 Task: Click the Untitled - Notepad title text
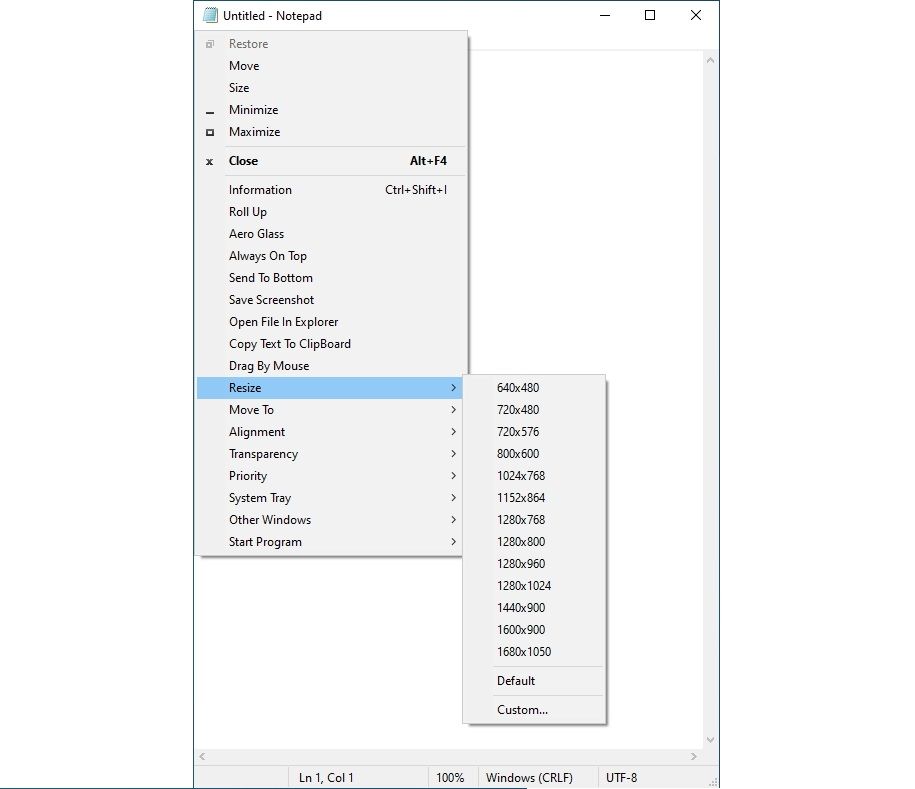(x=272, y=16)
